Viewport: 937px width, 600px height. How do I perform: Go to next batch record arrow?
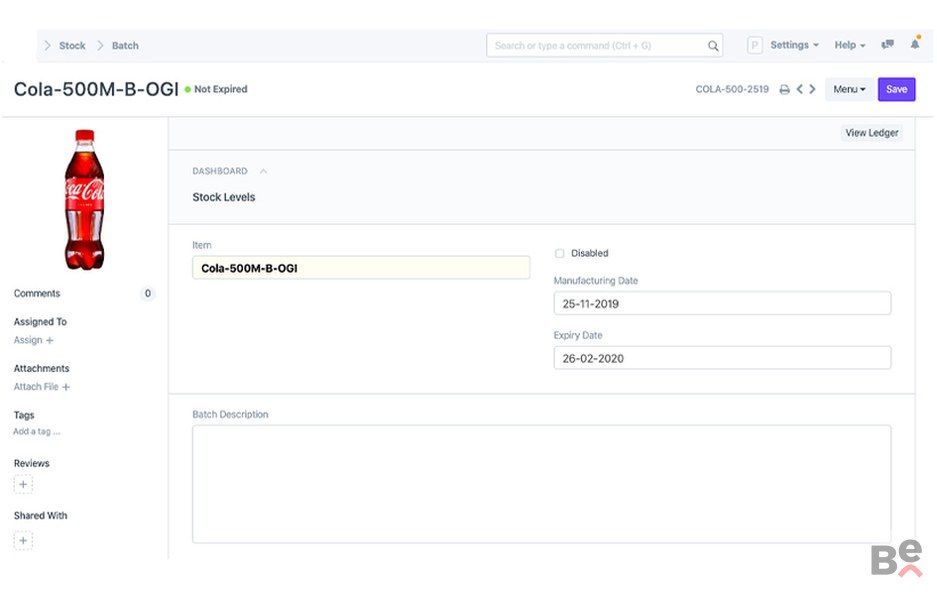click(x=813, y=90)
